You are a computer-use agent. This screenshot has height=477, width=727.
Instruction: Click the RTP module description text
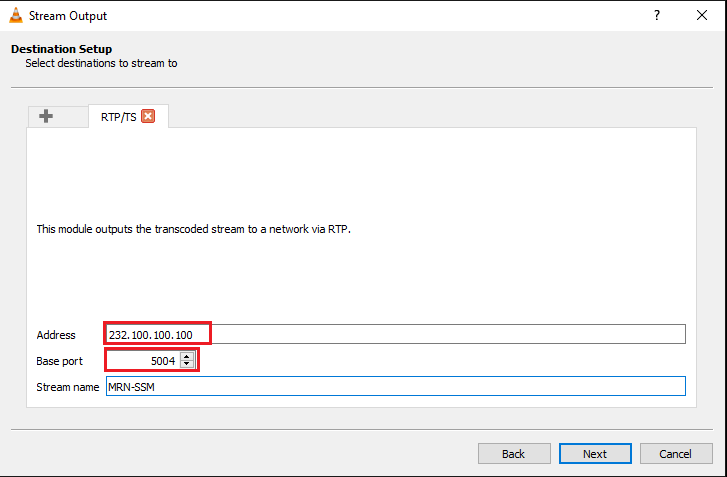pos(194,229)
